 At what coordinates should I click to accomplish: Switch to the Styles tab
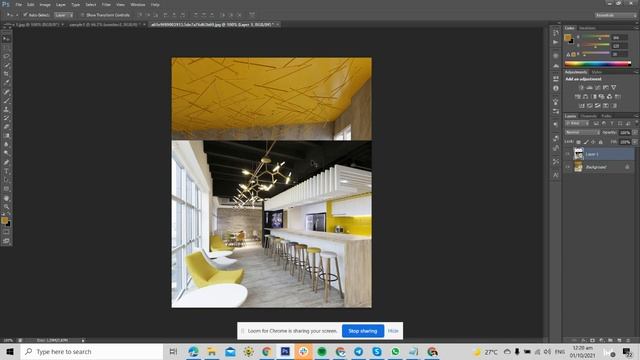point(597,72)
